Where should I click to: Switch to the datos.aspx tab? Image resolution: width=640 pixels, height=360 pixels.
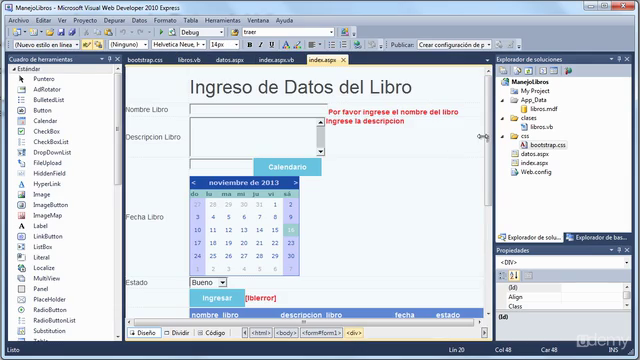230,60
